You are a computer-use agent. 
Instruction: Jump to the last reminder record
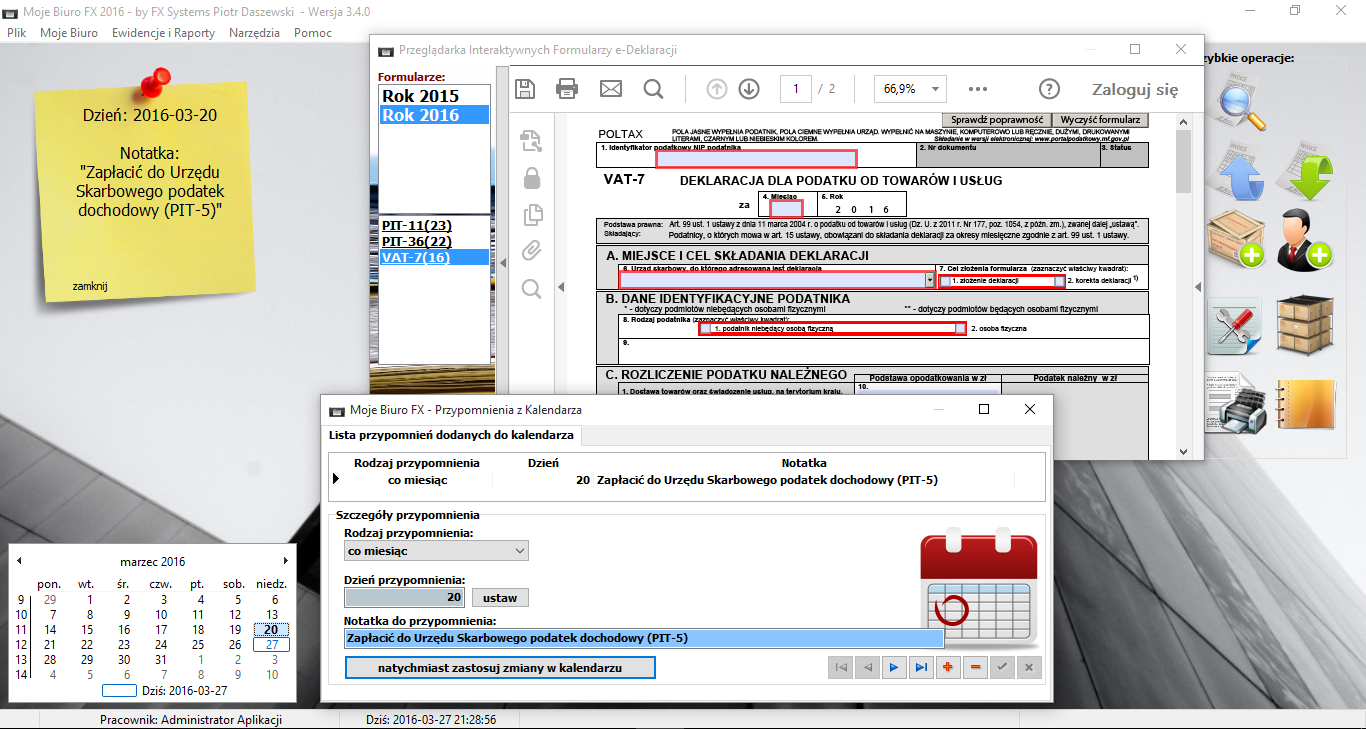(x=921, y=667)
